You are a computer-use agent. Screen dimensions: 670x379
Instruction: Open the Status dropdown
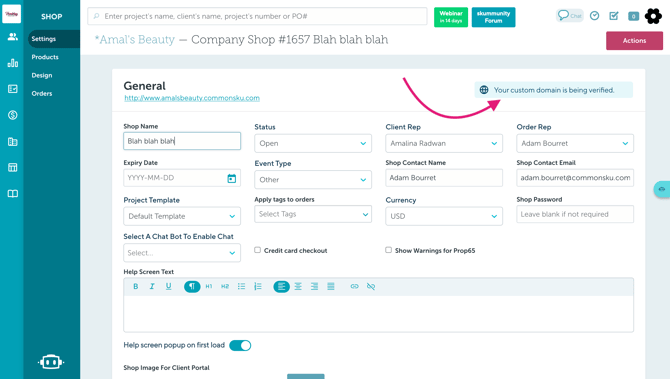pyautogui.click(x=313, y=143)
